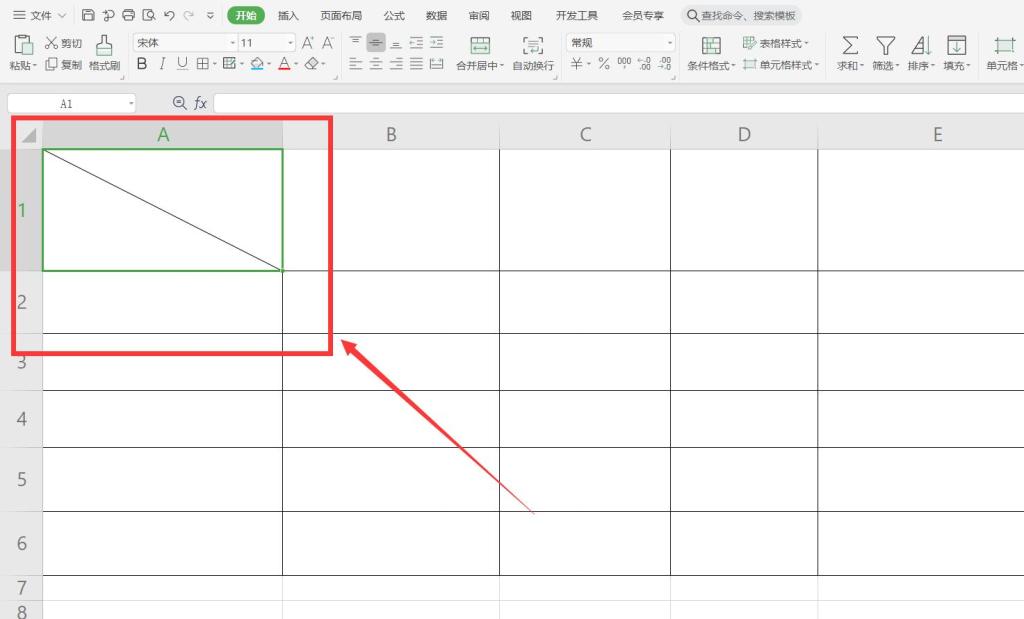Open 表格样式 table style dropdown
Viewport: 1024px width, 619px height.
click(x=776, y=43)
